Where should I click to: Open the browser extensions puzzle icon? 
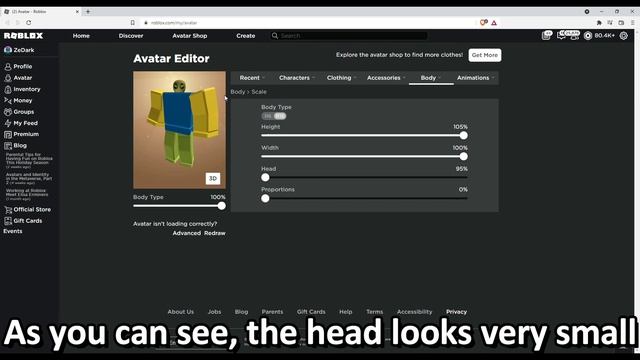tap(599, 23)
